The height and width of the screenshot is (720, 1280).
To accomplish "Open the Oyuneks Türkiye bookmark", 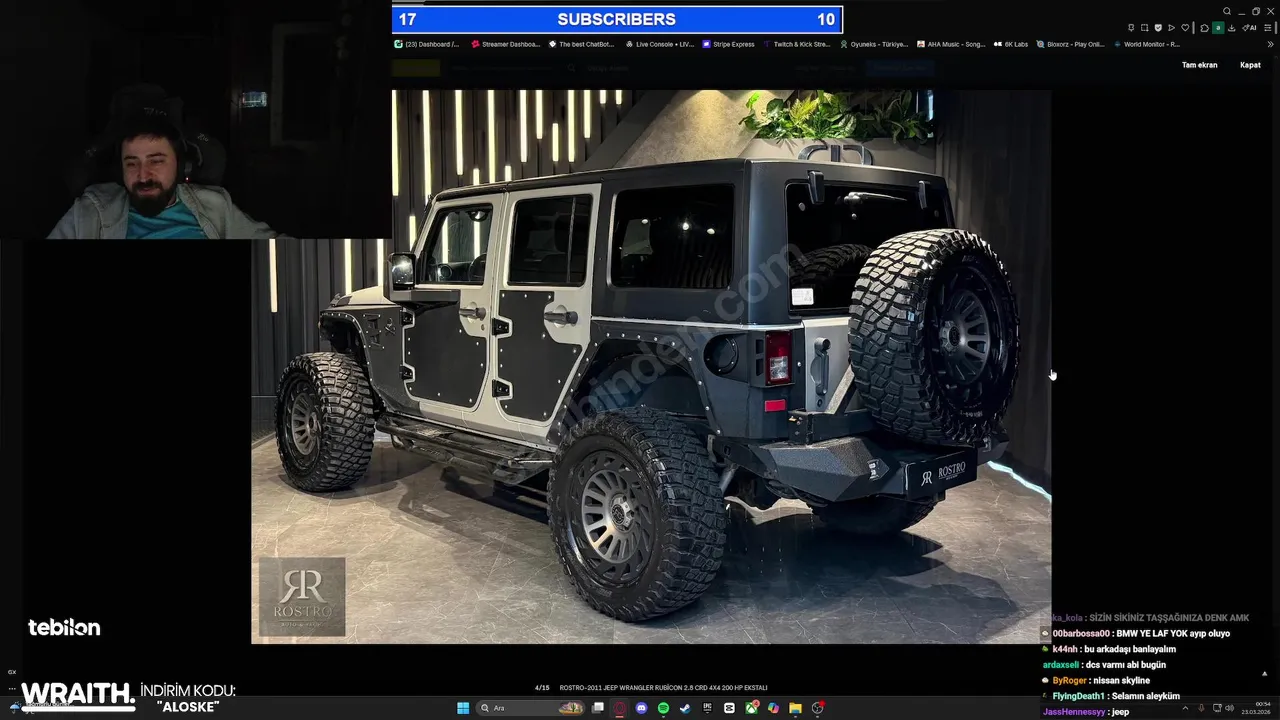I will pos(874,44).
